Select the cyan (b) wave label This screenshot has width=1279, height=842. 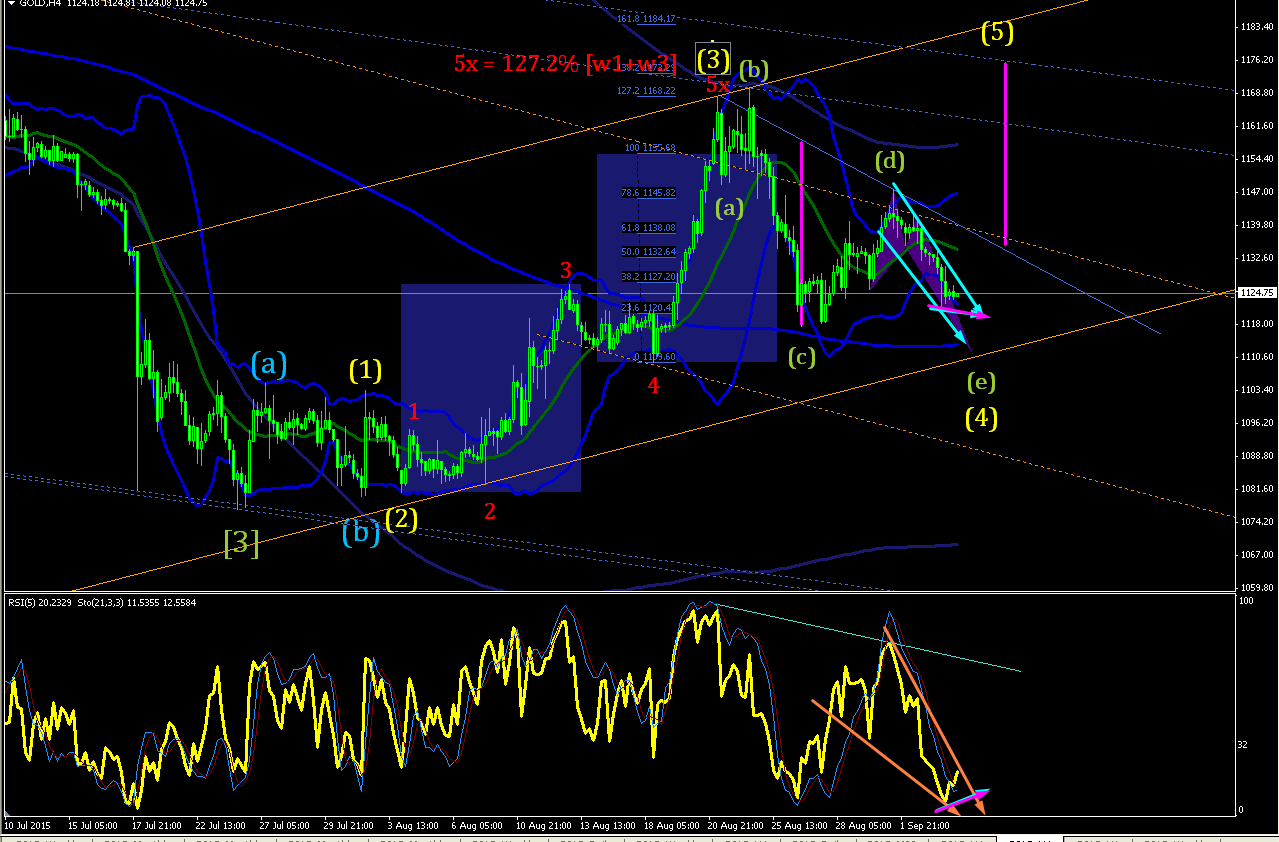pyautogui.click(x=360, y=532)
